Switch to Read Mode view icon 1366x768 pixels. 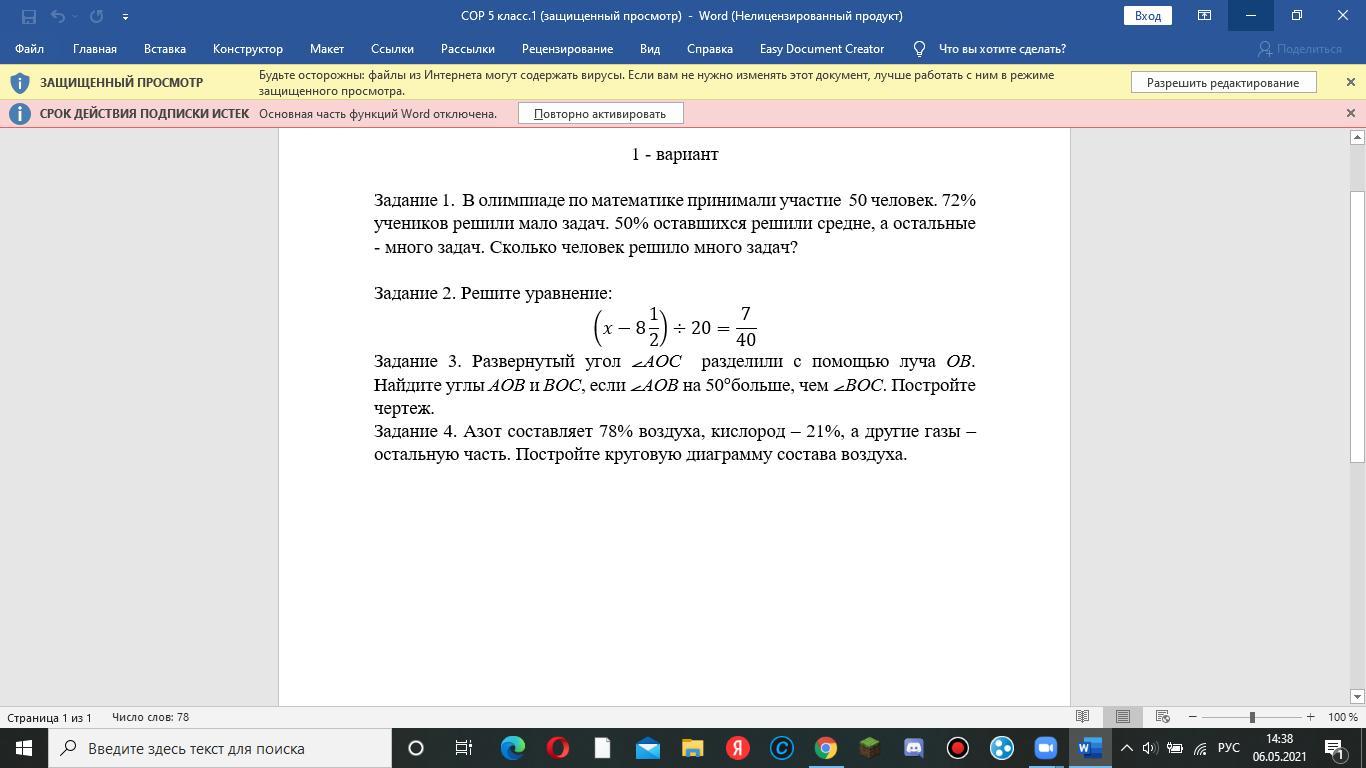pos(1082,717)
